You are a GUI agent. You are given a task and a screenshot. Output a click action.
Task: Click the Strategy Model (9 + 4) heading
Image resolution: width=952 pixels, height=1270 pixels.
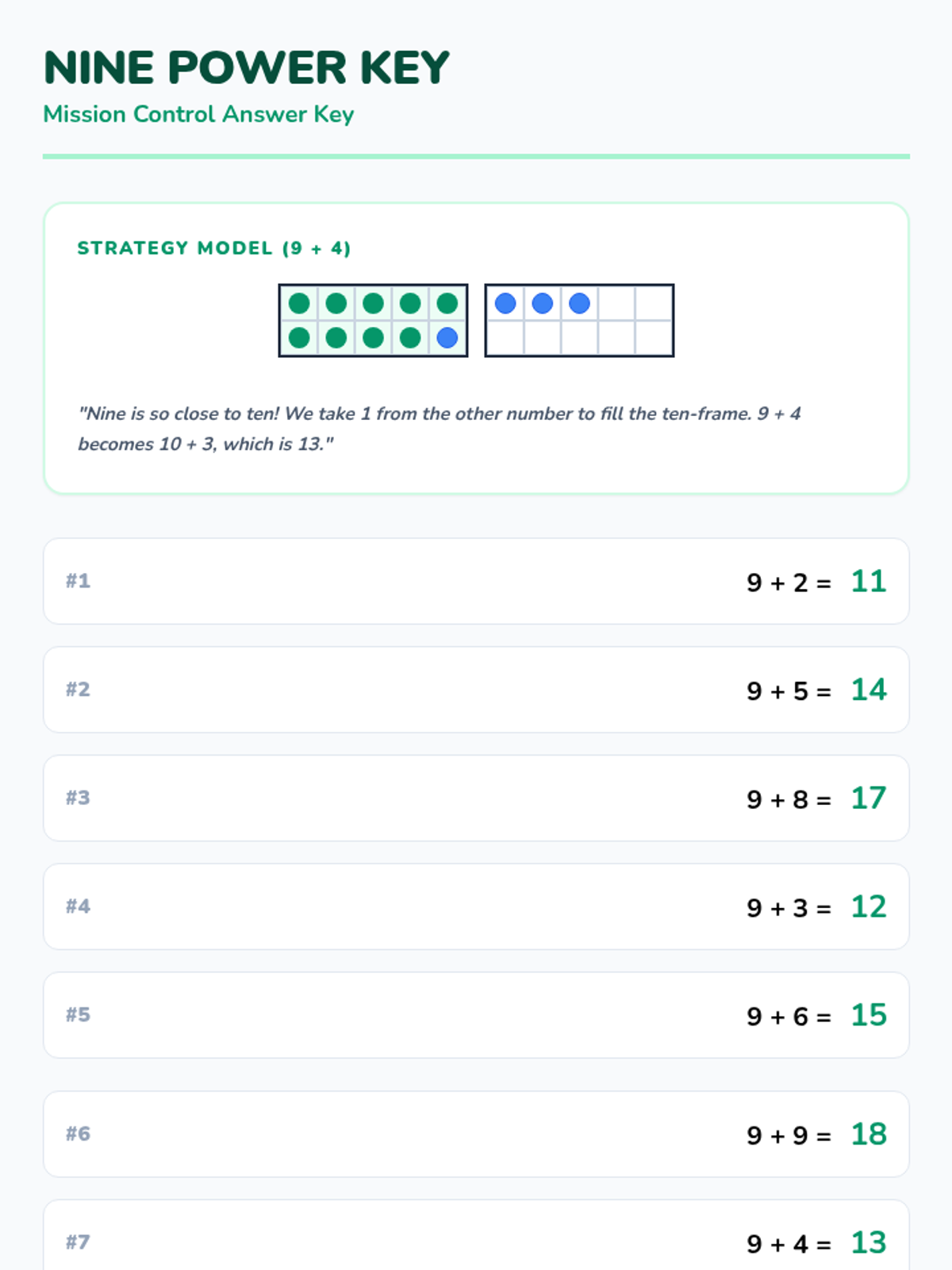(214, 248)
